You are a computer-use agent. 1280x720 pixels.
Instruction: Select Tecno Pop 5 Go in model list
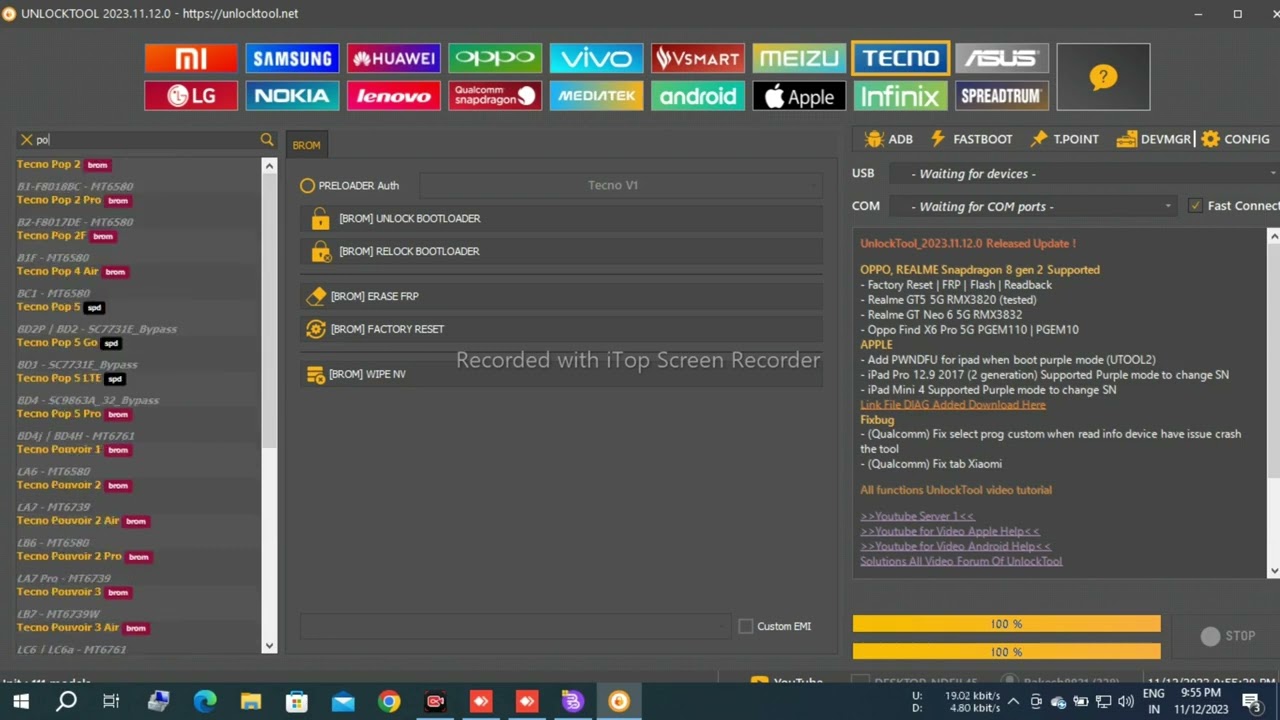click(x=57, y=342)
